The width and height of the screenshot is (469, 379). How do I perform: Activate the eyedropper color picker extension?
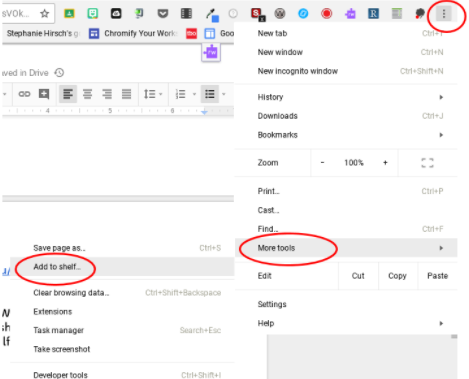(x=211, y=15)
